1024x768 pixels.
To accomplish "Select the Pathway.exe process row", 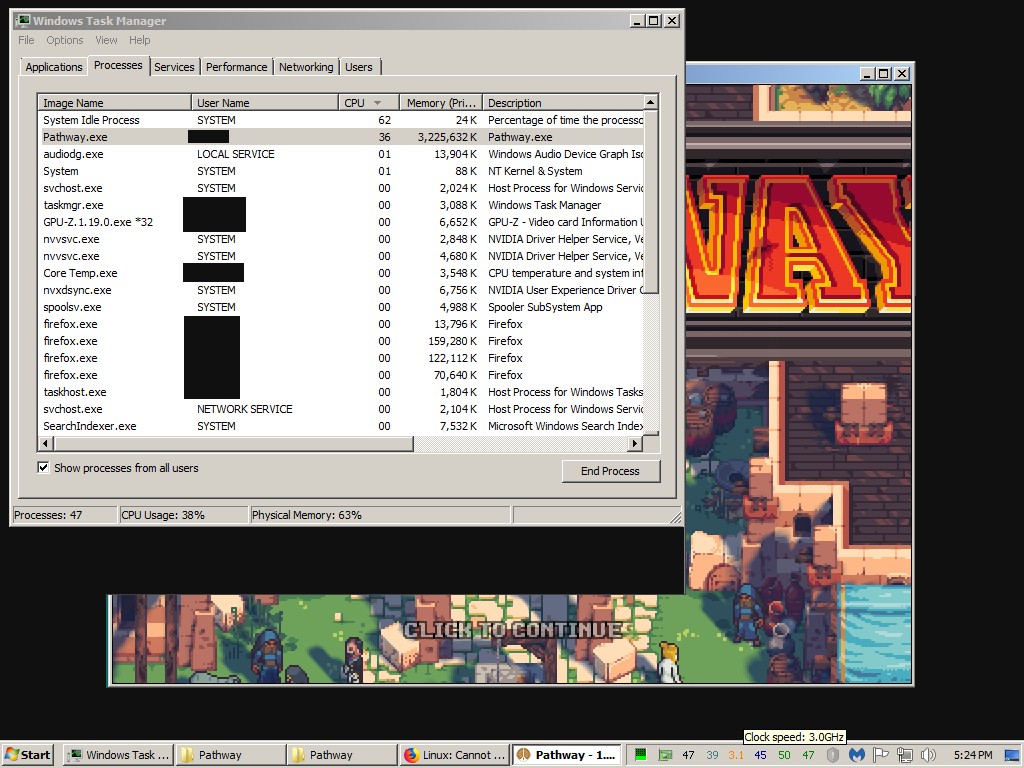I will coord(341,137).
